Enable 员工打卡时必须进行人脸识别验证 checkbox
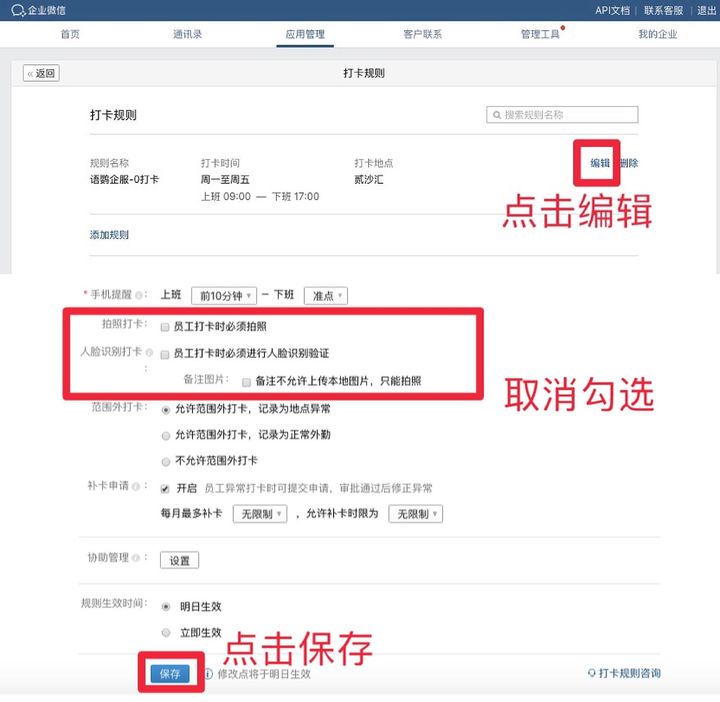The image size is (720, 702). [x=165, y=354]
